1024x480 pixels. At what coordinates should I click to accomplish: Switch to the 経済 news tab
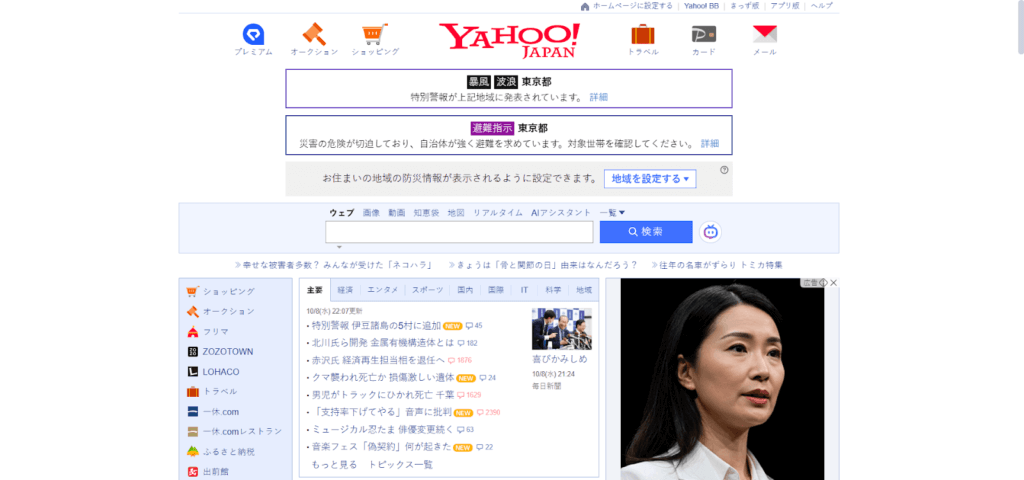pos(345,290)
